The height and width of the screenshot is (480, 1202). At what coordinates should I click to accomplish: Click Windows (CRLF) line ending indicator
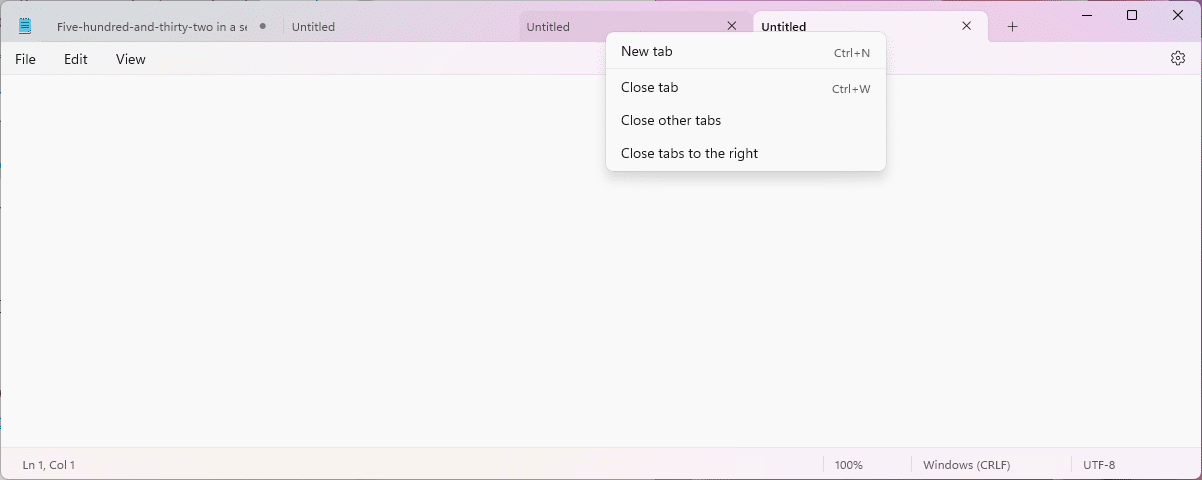[966, 465]
